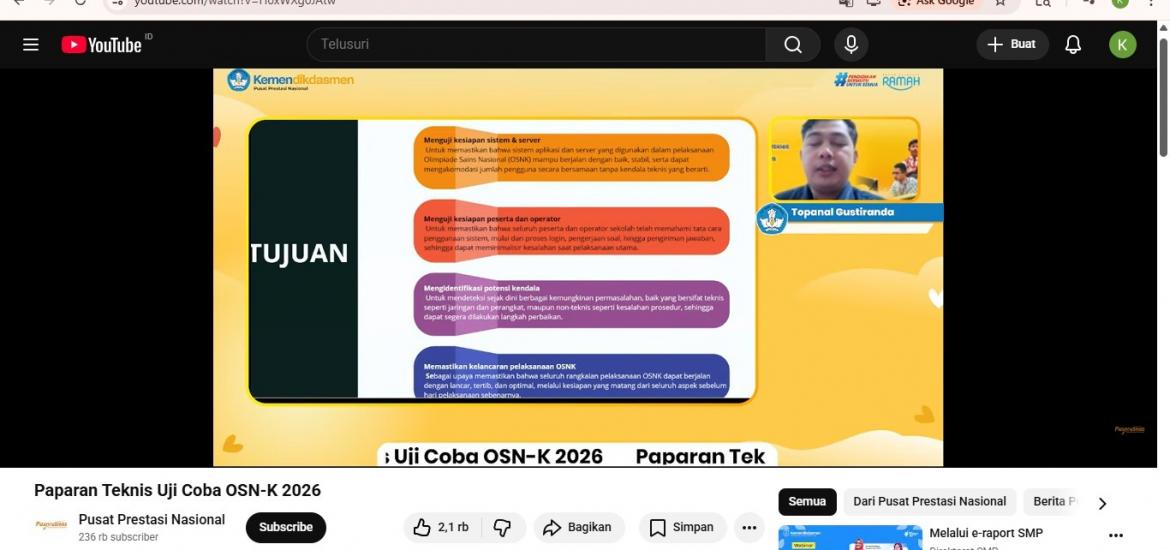Subscribe to Pusat Prestasi Nasional
This screenshot has width=1170, height=550.
(x=286, y=527)
